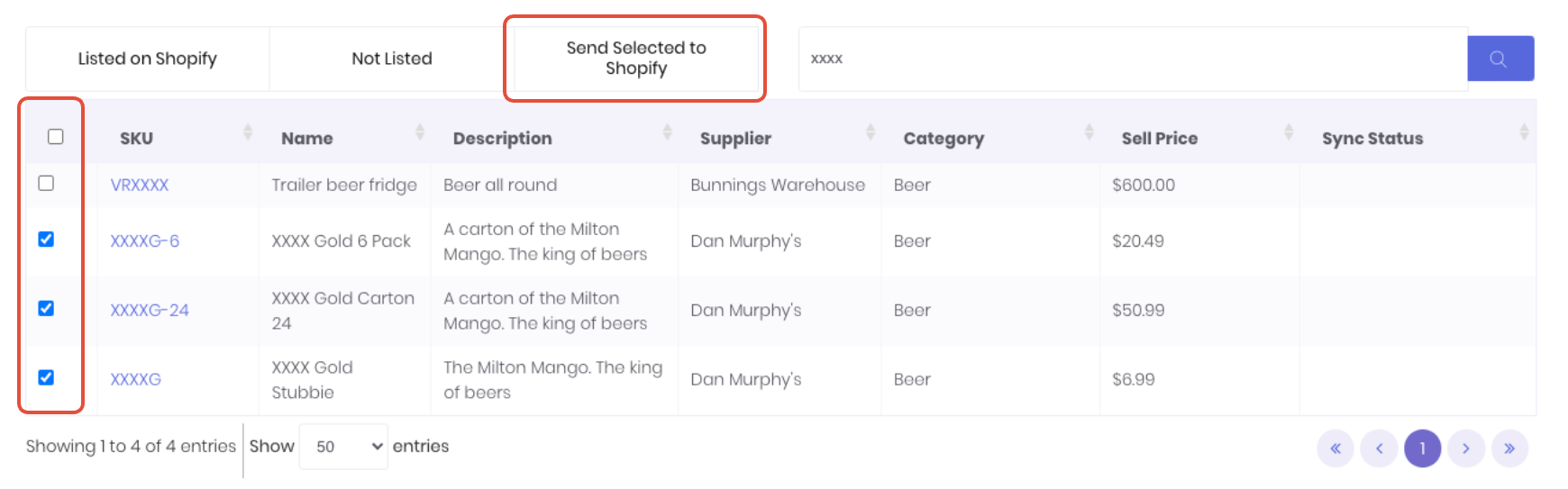The image size is (1568, 489).
Task: Click Send Selected to Shopify button
Action: 636,59
